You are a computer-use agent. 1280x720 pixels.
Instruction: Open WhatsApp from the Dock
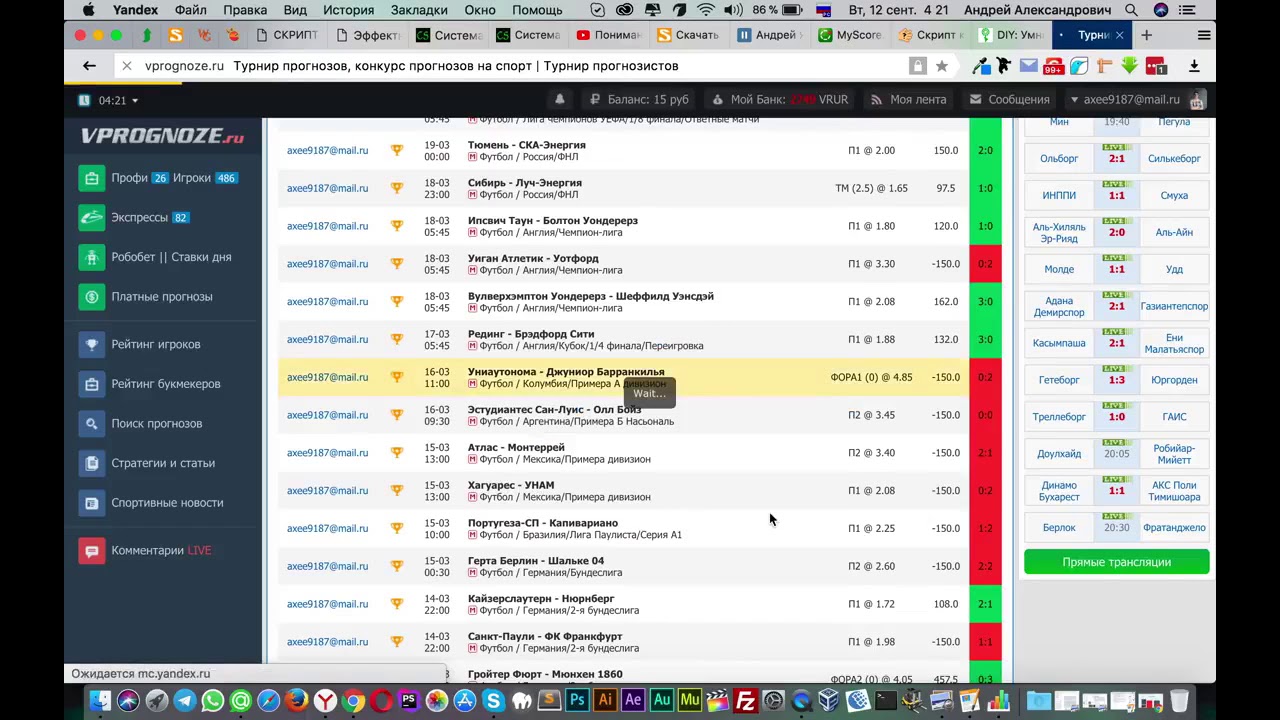[212, 701]
